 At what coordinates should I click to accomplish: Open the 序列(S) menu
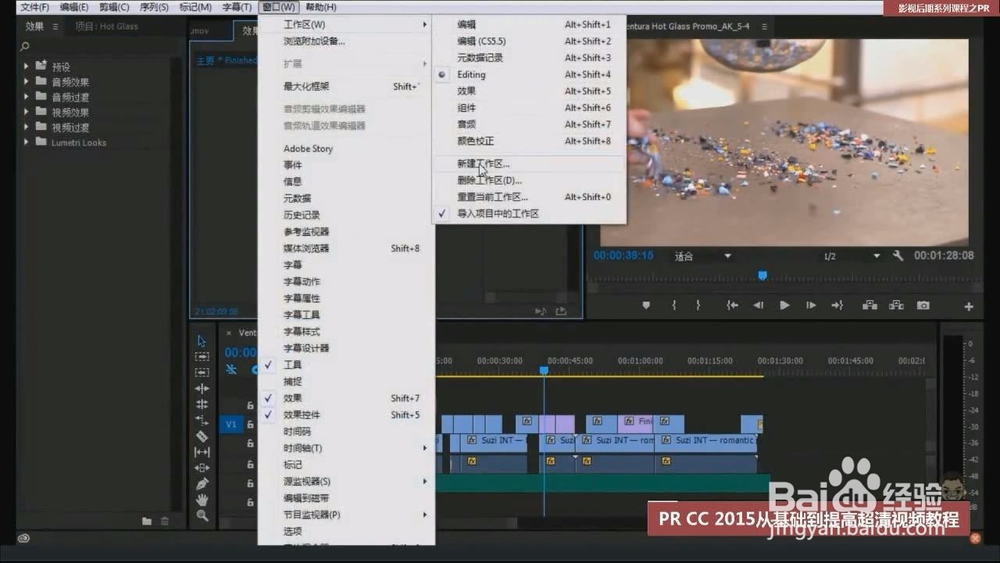(154, 7)
